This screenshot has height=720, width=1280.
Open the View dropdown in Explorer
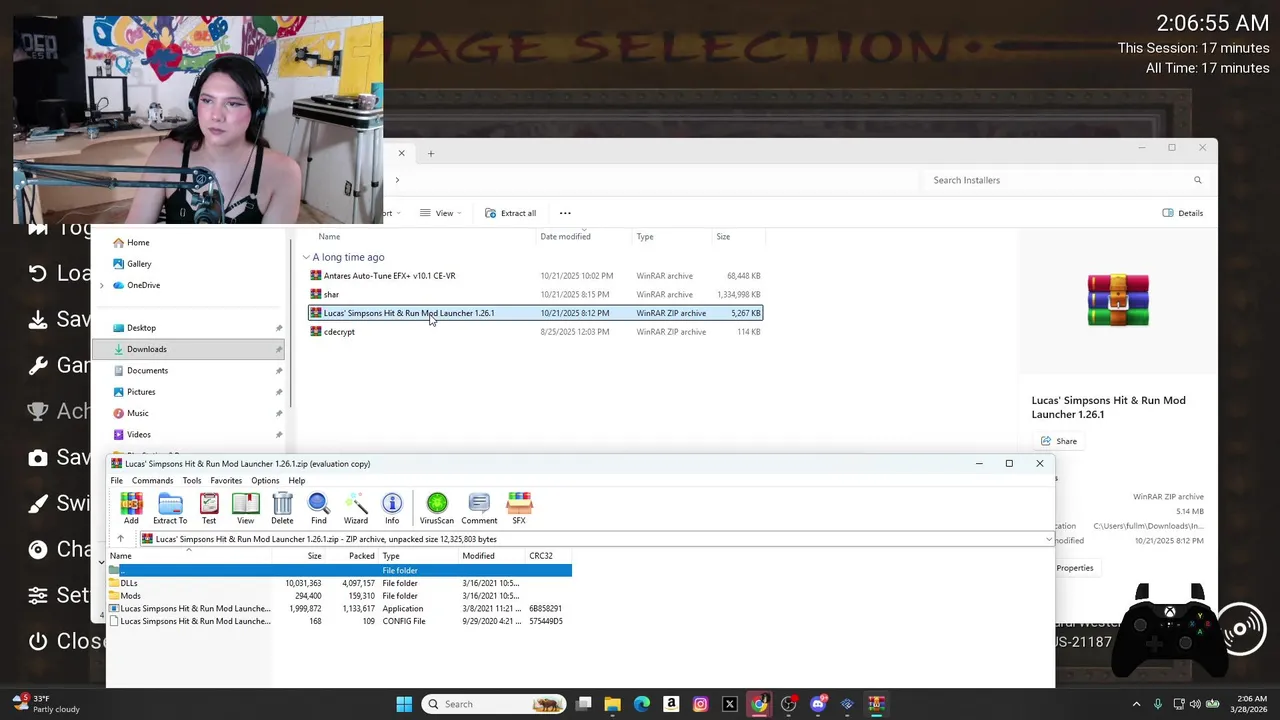[x=441, y=213]
